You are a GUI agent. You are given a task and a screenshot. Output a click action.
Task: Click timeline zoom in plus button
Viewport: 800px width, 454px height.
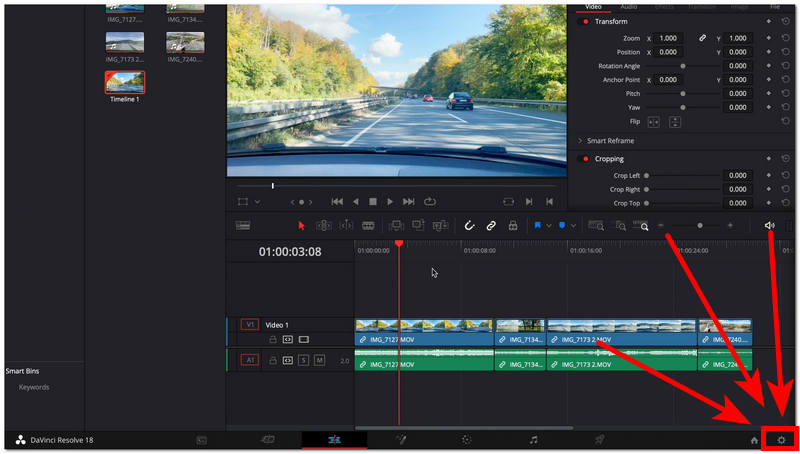click(x=730, y=225)
